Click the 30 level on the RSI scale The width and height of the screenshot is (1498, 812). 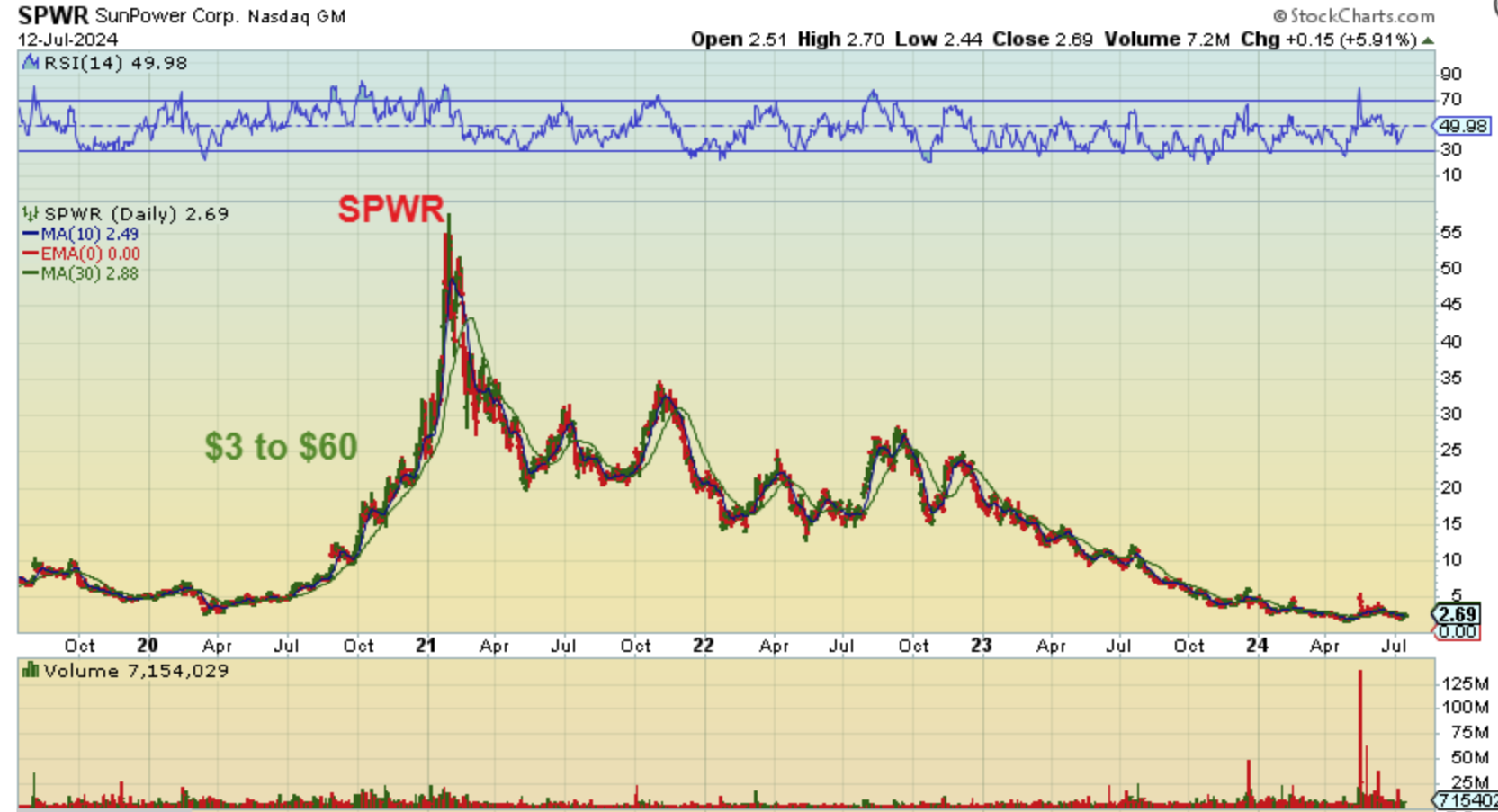coord(1450,149)
